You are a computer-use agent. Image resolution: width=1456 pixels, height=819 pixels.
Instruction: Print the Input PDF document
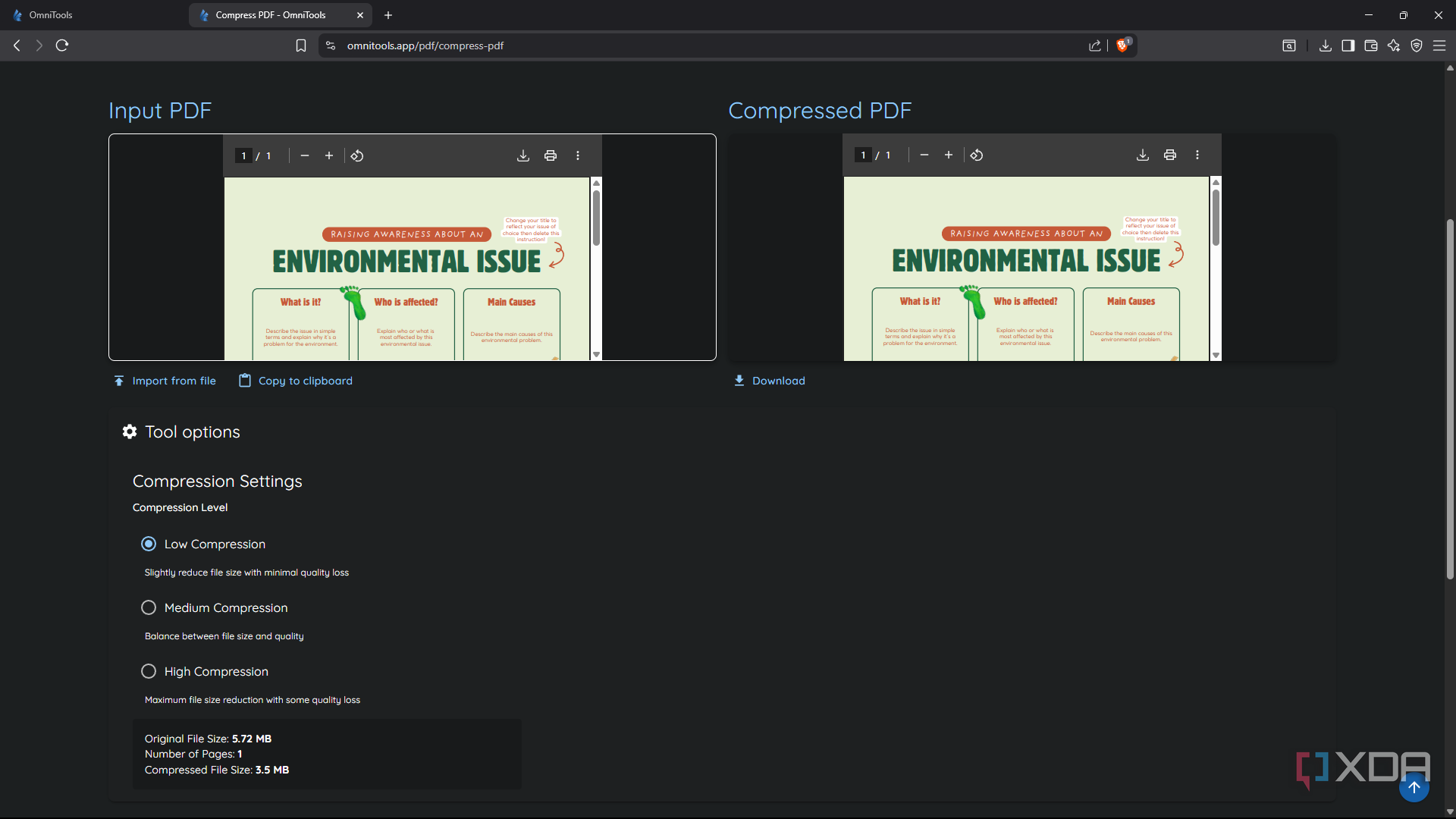(551, 155)
